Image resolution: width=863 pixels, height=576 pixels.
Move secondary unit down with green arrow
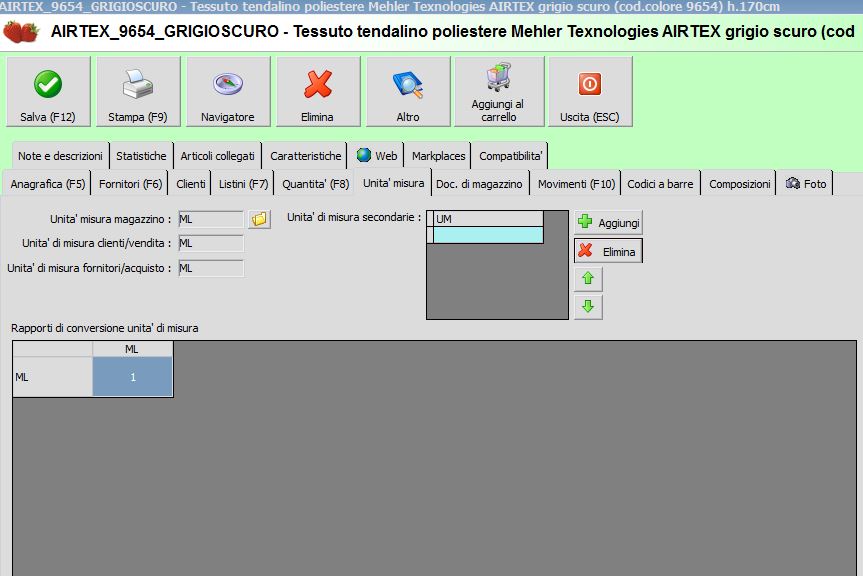(588, 306)
